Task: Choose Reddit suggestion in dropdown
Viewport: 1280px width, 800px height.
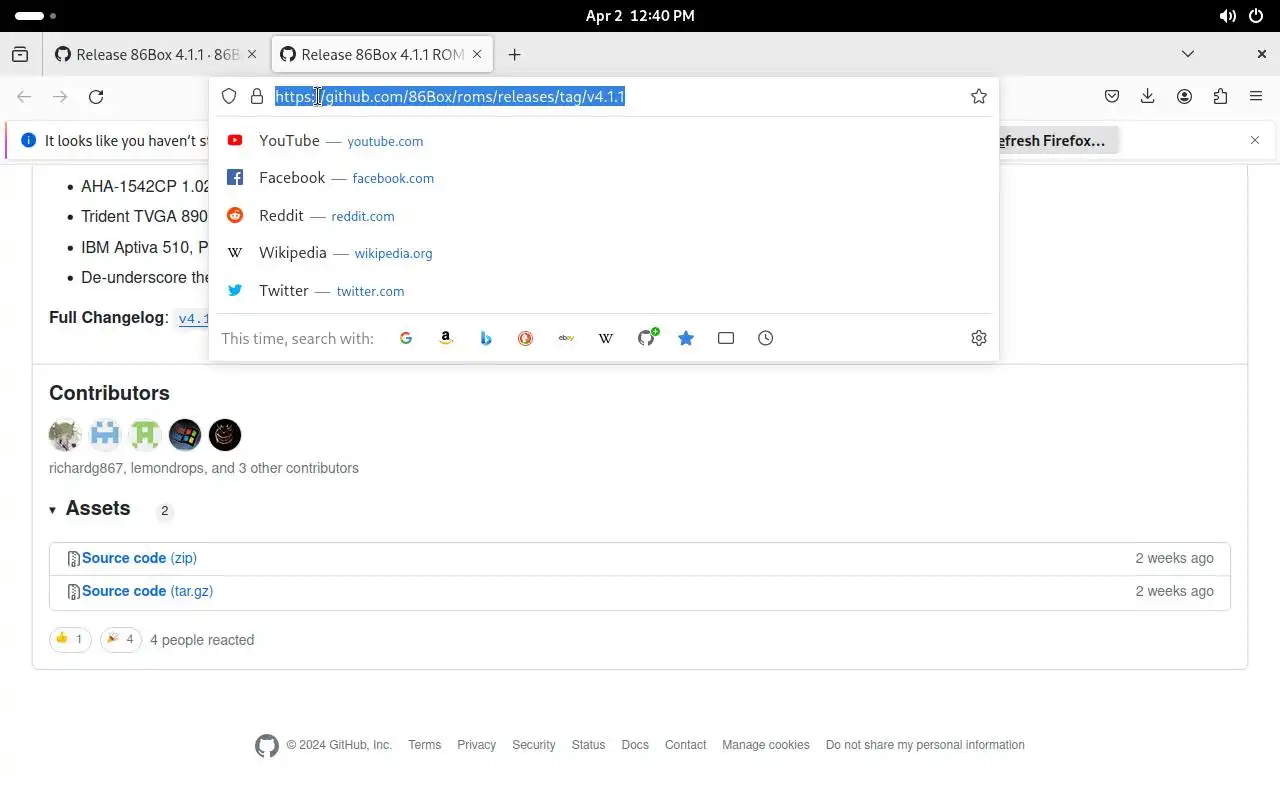Action: tap(604, 216)
